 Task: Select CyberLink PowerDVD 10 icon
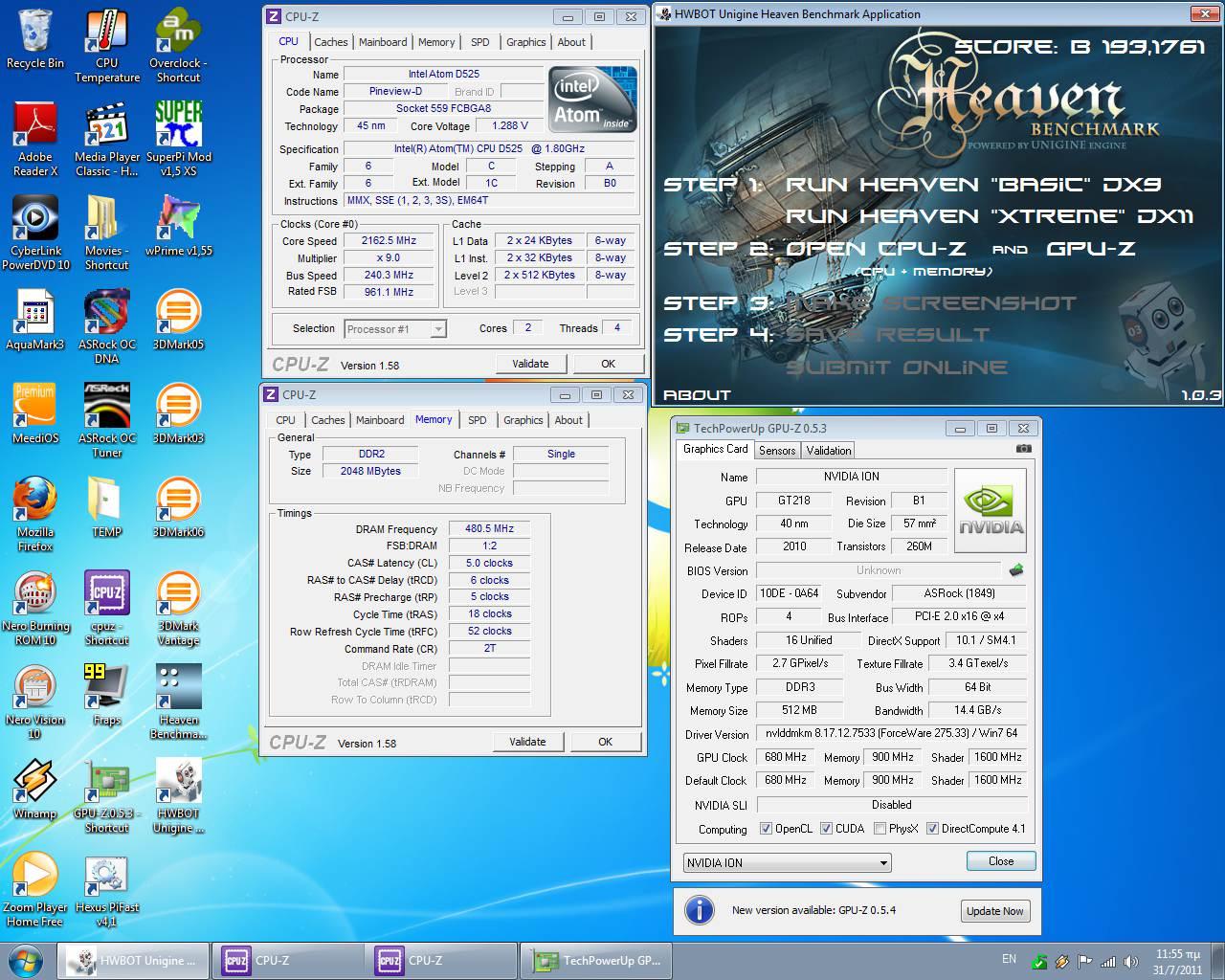[x=35, y=233]
